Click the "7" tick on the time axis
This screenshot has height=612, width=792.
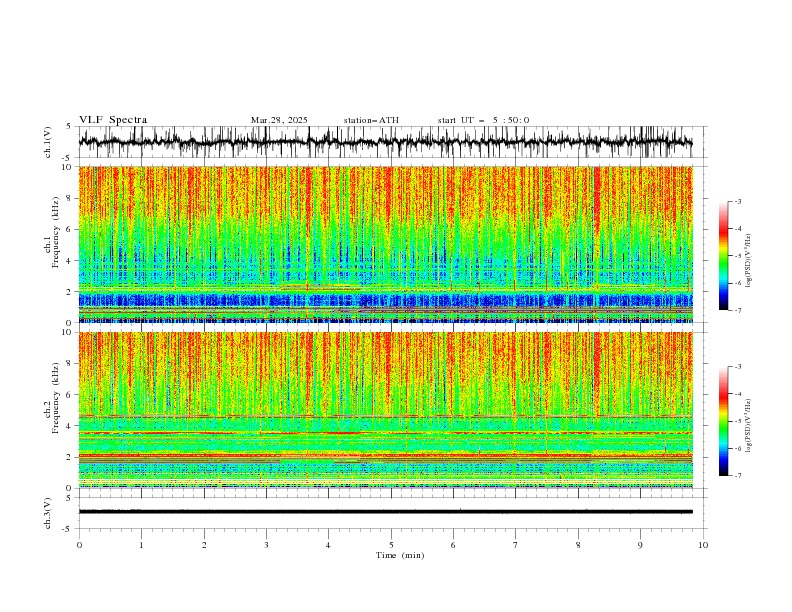[516, 545]
